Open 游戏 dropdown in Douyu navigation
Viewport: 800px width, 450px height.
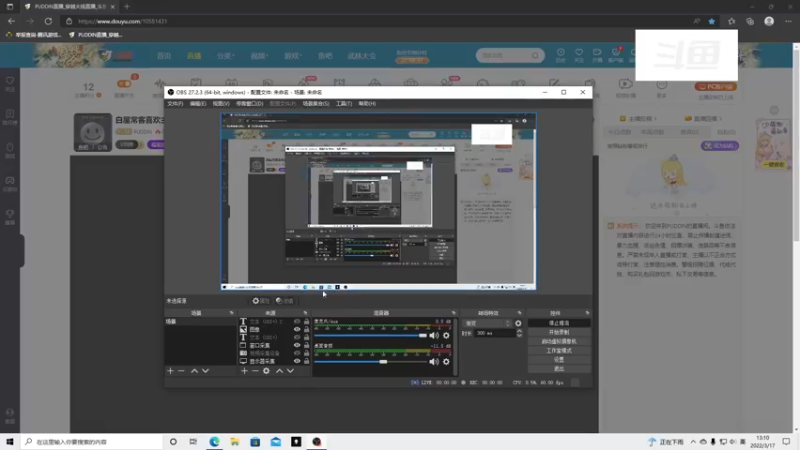pos(293,56)
